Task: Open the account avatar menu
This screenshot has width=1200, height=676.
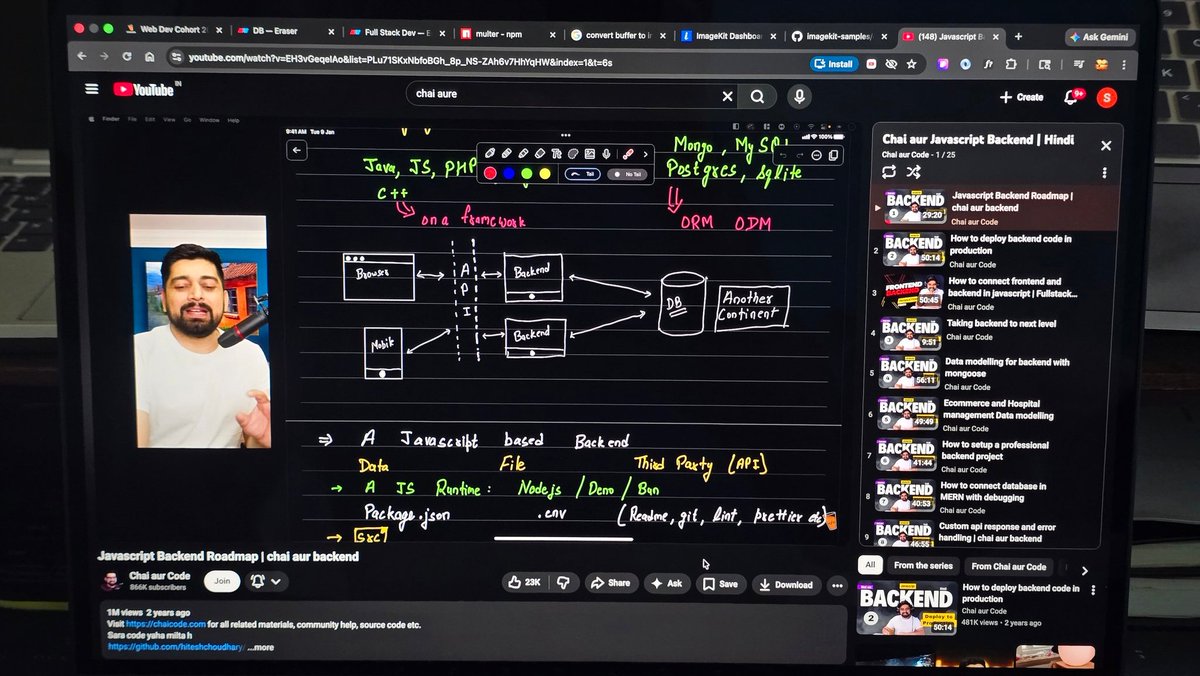Action: [x=1107, y=98]
